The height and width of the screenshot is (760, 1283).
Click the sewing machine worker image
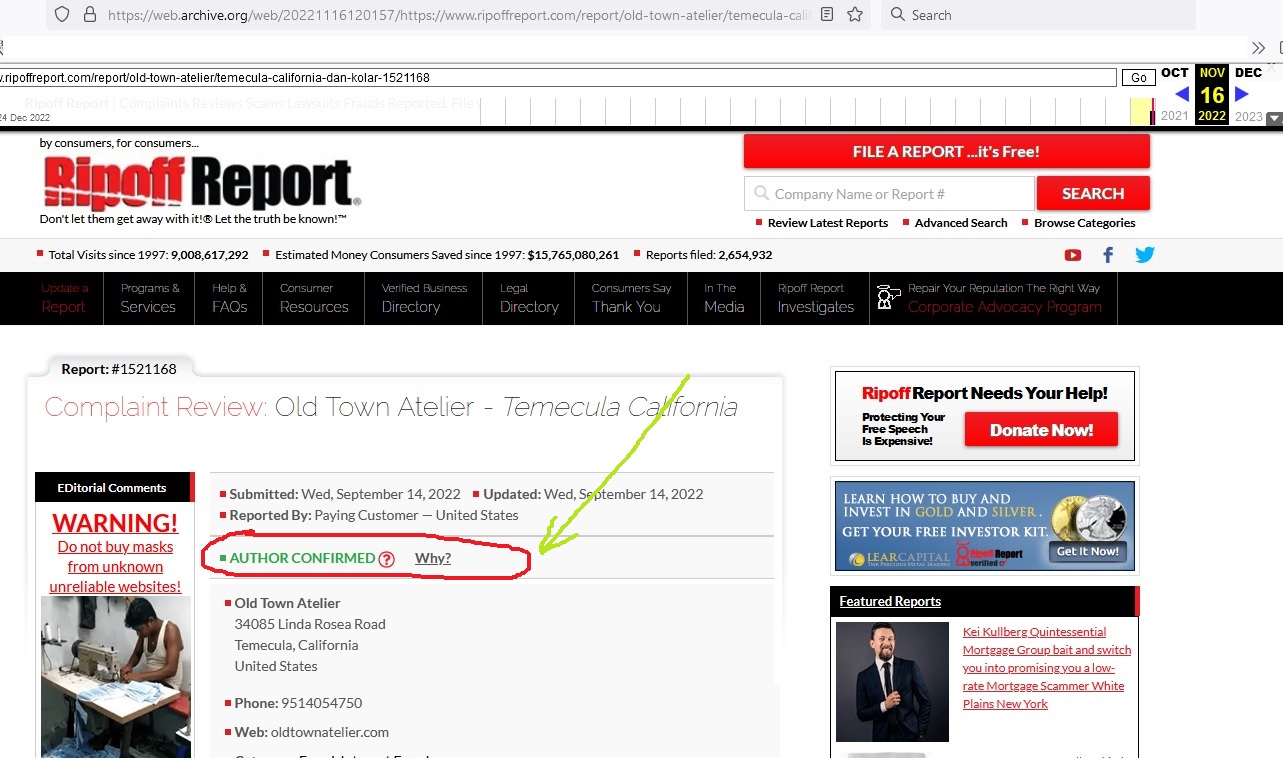116,677
